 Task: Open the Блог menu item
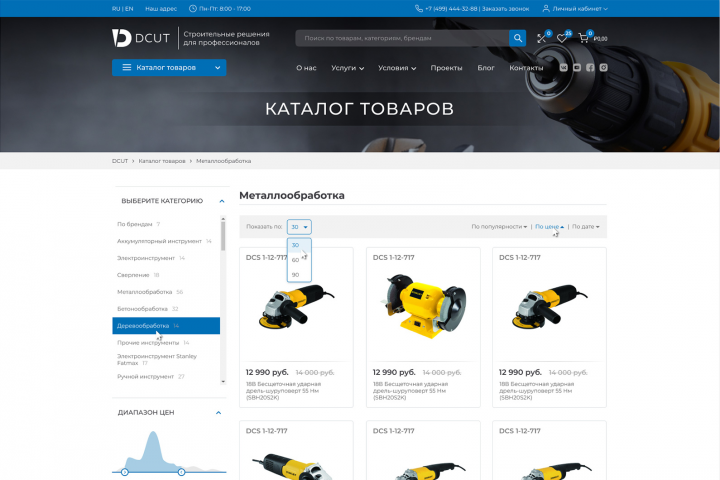(x=486, y=68)
